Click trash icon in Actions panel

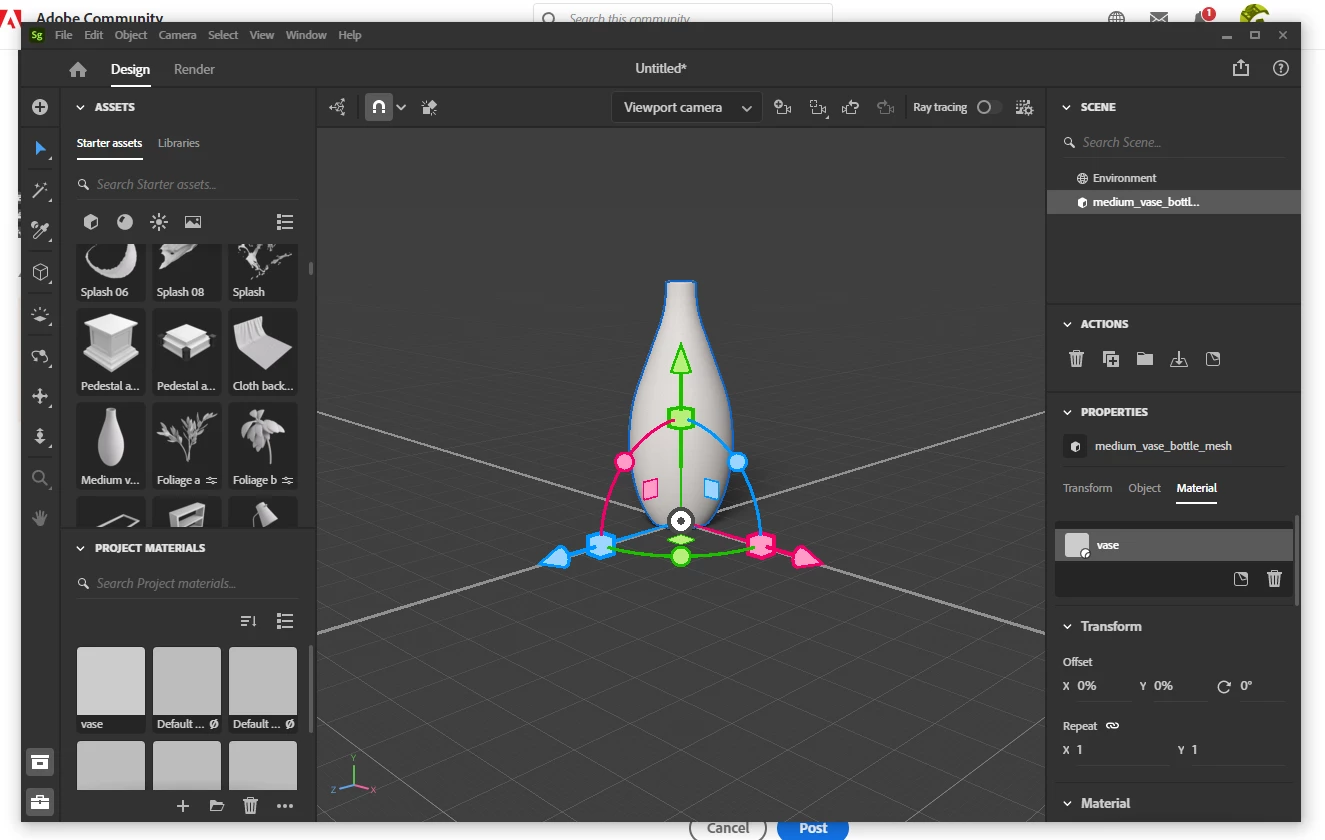[1076, 359]
